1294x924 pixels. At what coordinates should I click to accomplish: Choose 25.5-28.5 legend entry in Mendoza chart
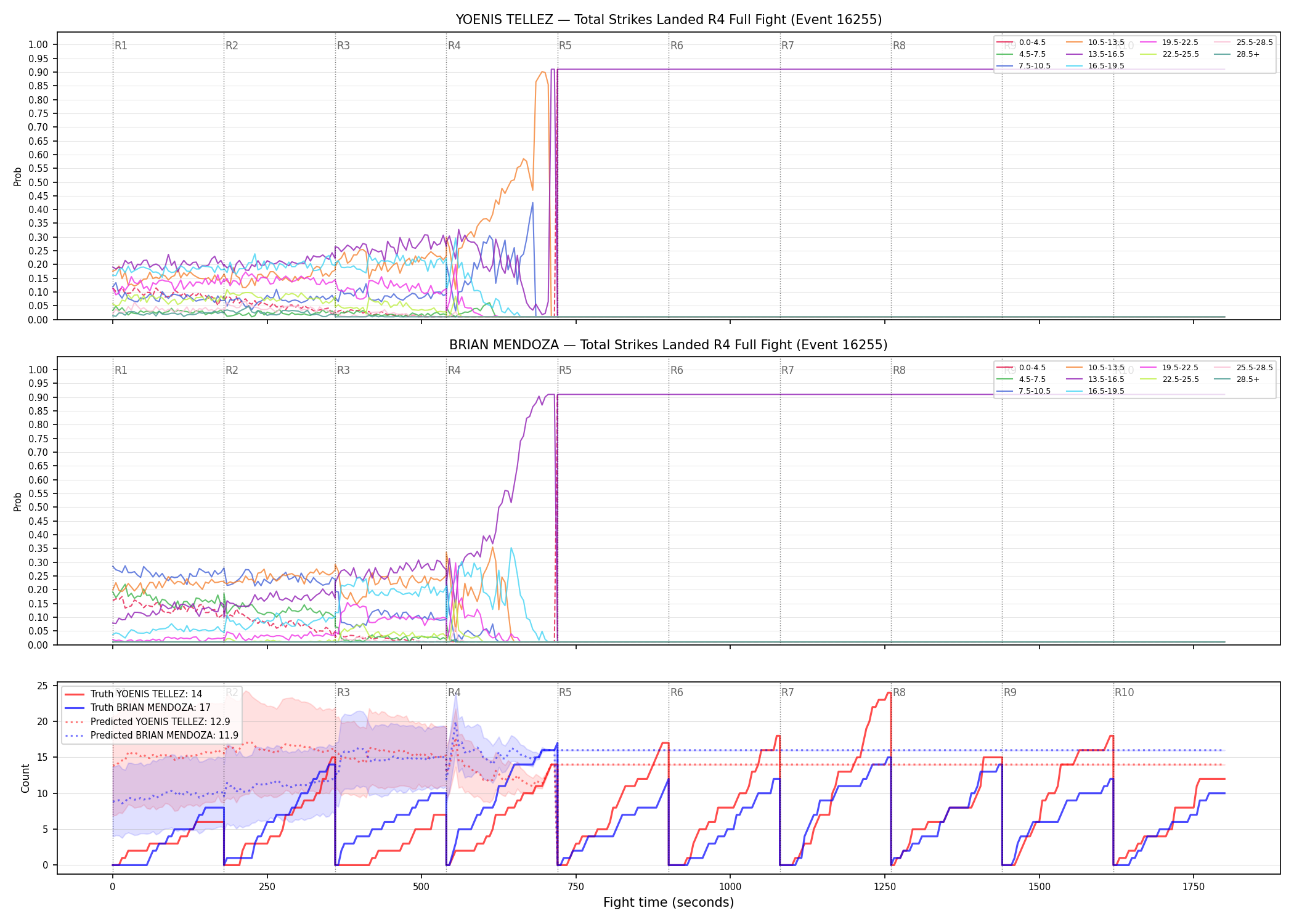[x=1243, y=368]
